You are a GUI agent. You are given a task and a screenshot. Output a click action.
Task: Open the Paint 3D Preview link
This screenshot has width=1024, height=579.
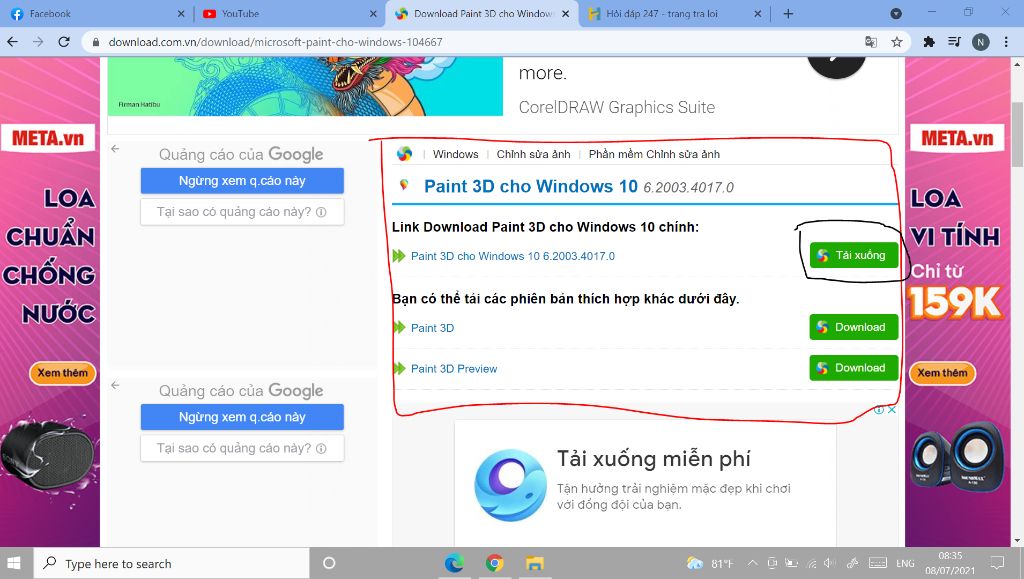coord(454,369)
